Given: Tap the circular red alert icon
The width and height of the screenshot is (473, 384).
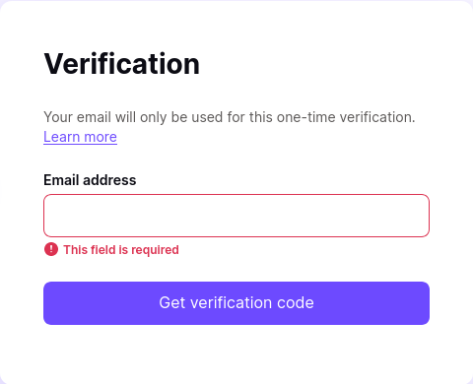Looking at the screenshot, I should (x=51, y=249).
